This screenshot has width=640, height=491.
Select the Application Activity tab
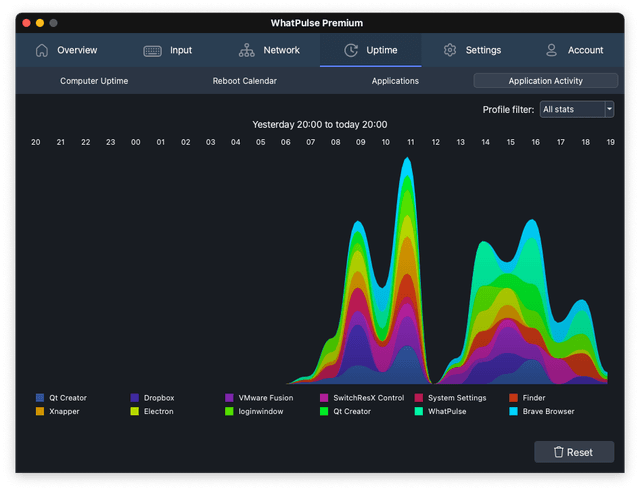[545, 81]
